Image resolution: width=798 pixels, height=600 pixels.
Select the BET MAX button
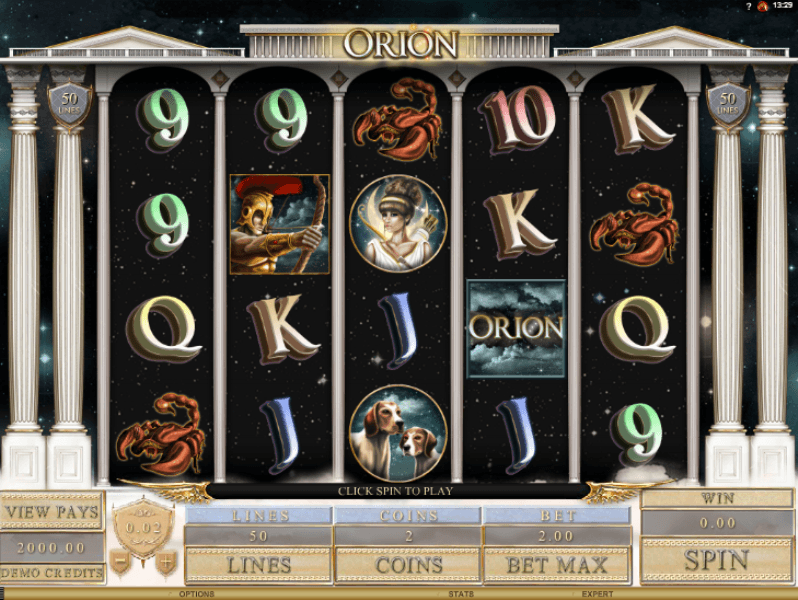pos(557,565)
